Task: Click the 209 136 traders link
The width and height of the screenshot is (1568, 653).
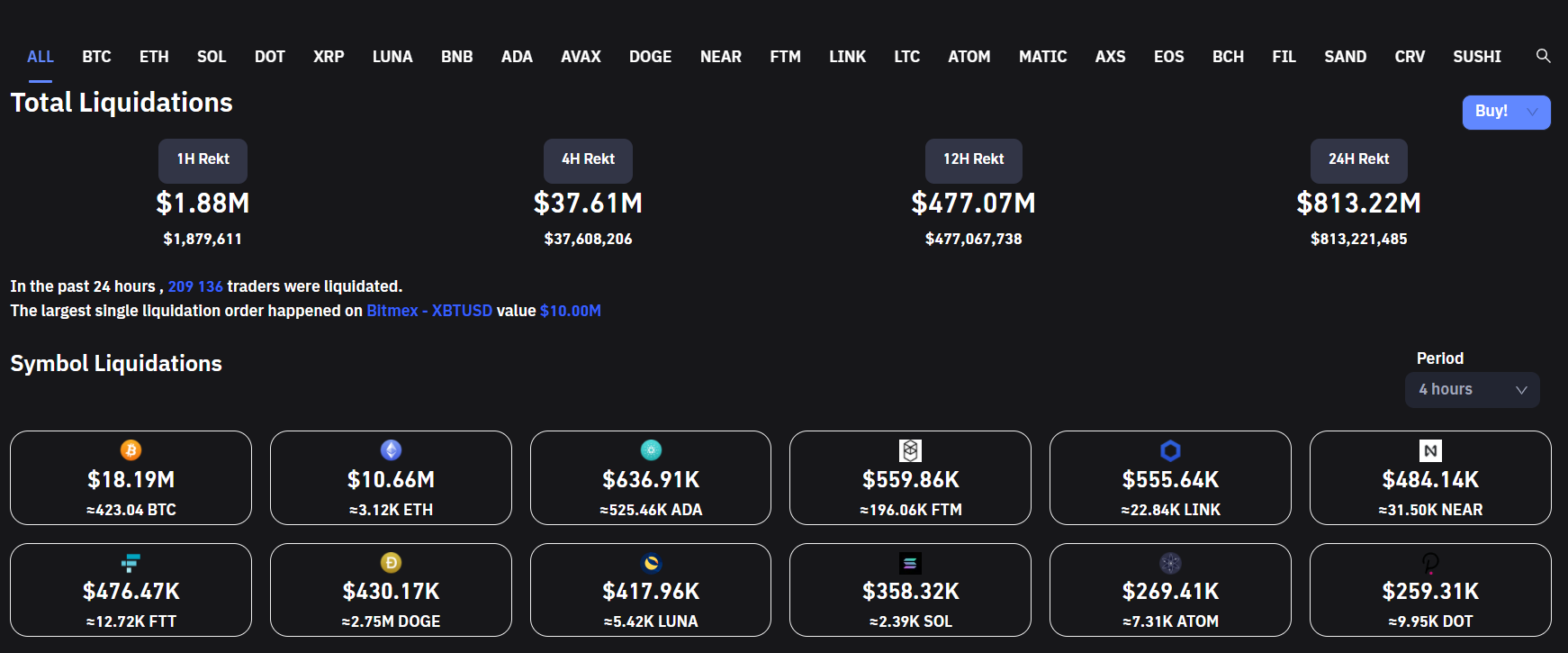Action: pyautogui.click(x=195, y=286)
